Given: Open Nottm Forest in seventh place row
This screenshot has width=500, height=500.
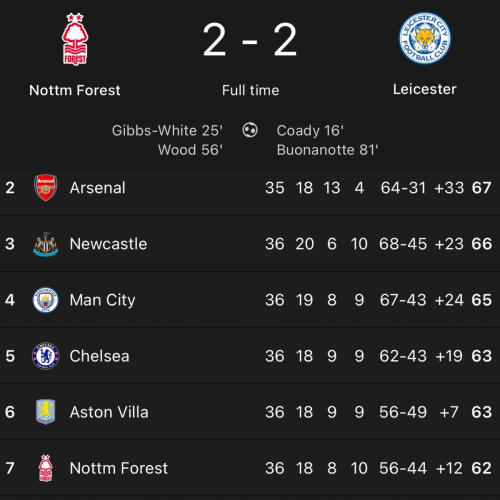Looking at the screenshot, I should 119,468.
